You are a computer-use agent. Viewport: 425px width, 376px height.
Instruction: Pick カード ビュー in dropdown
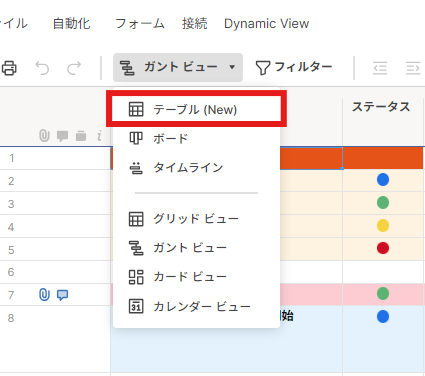197,277
